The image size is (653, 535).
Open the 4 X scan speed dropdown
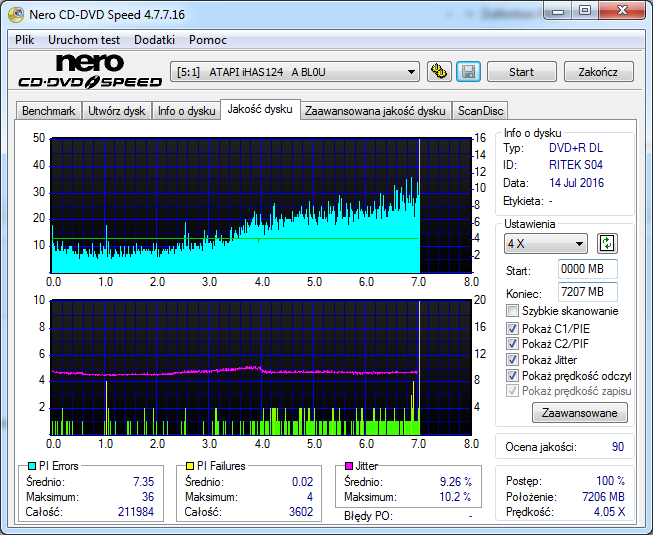coord(546,244)
